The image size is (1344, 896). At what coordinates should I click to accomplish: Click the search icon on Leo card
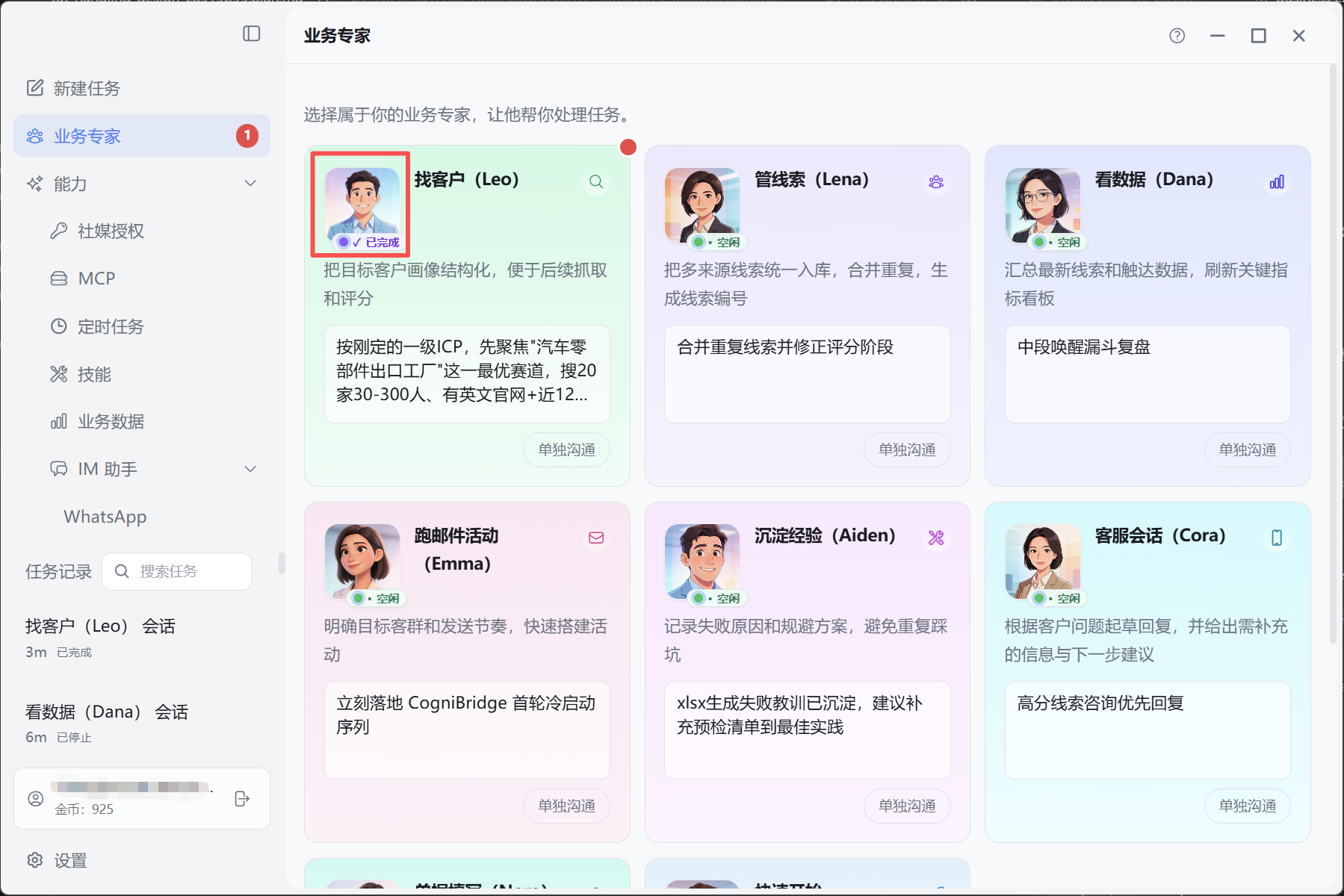click(x=596, y=181)
